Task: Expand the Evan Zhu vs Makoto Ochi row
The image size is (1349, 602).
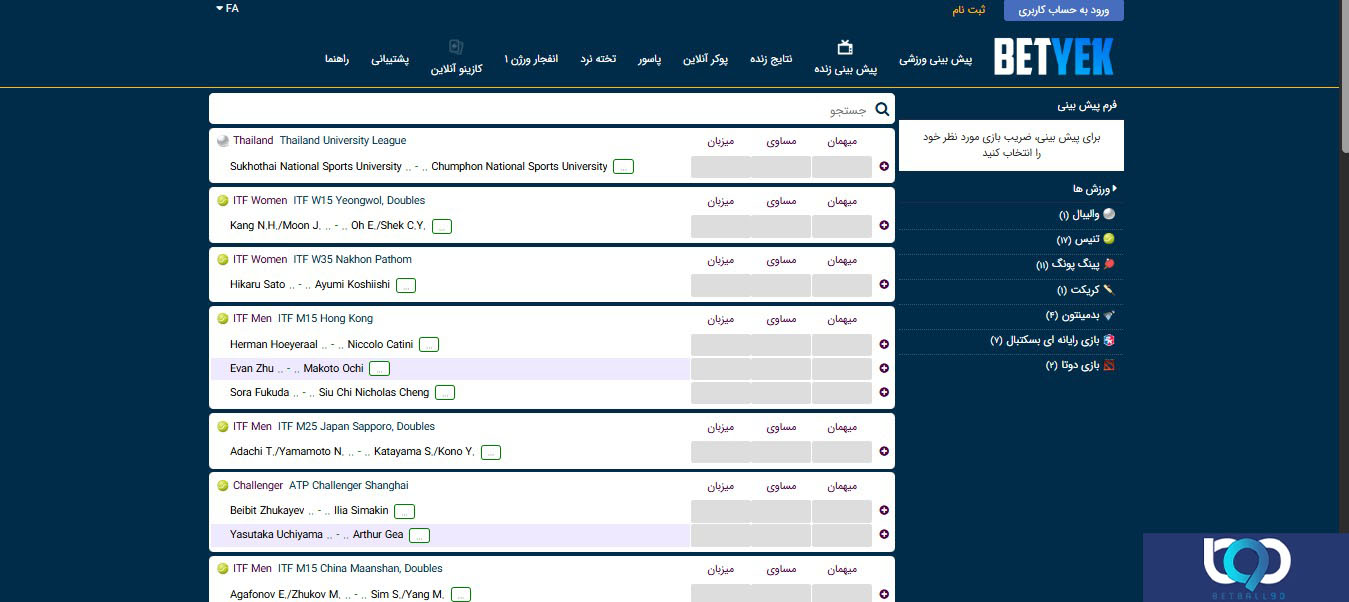Action: [x=884, y=368]
